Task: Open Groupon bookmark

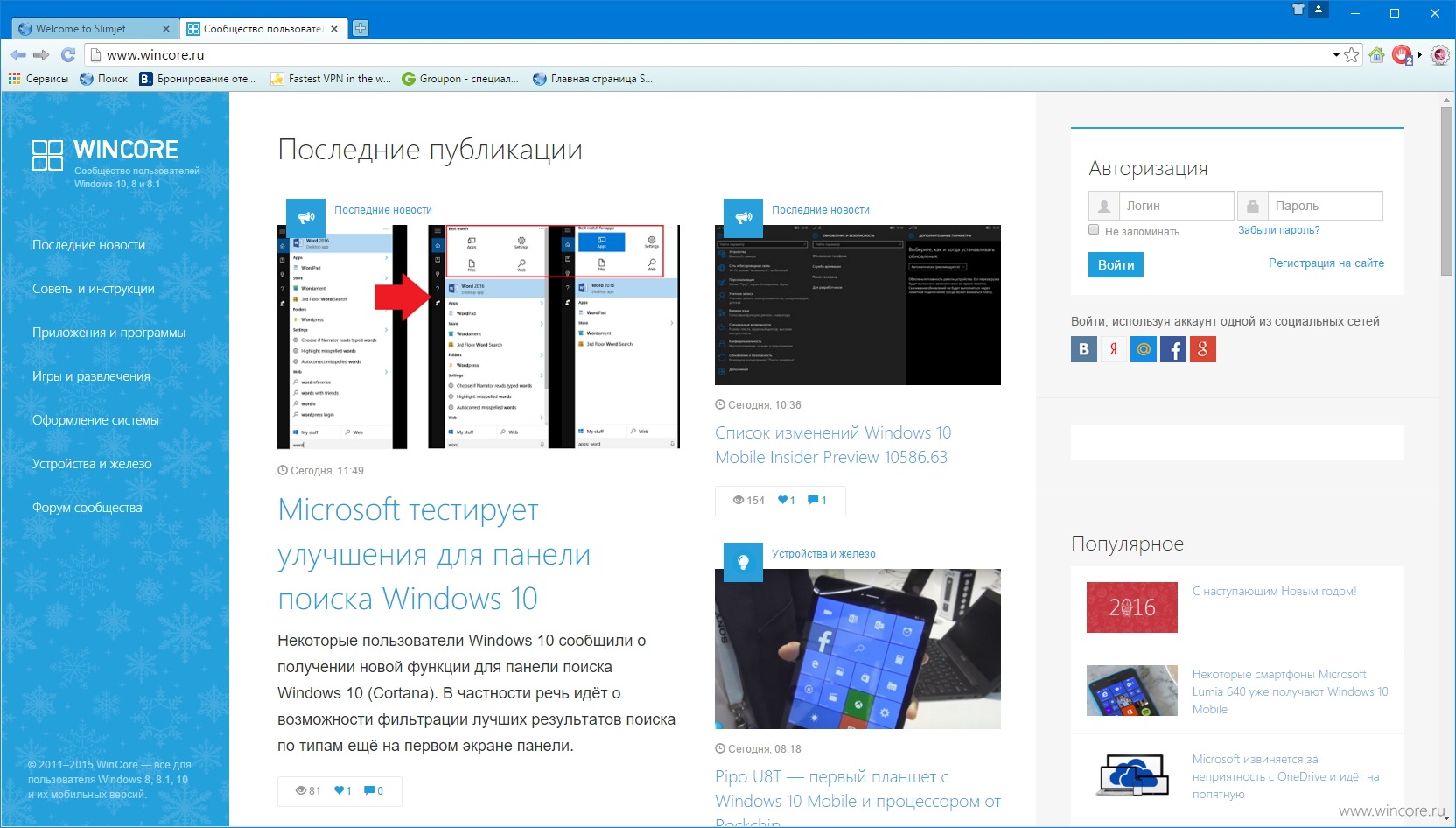Action: tap(460, 79)
